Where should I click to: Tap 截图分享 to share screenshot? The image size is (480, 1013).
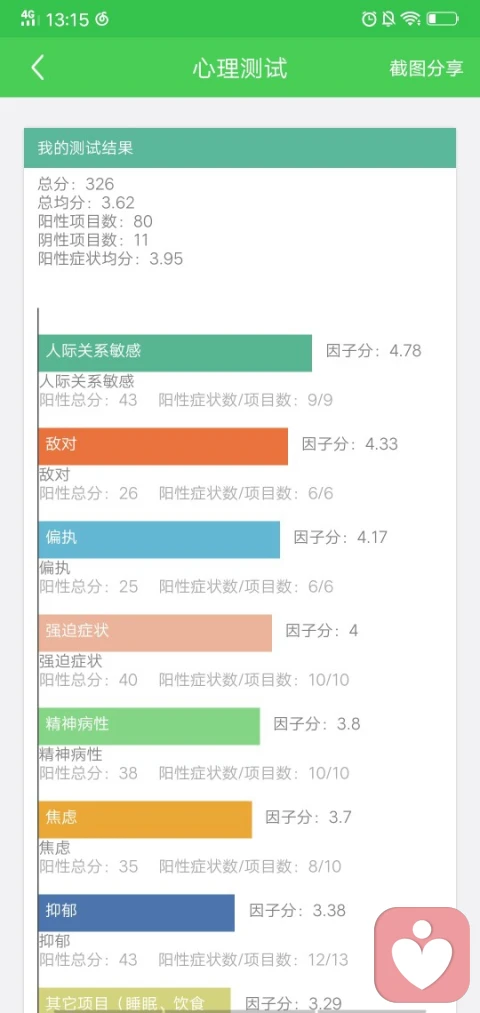click(x=426, y=68)
